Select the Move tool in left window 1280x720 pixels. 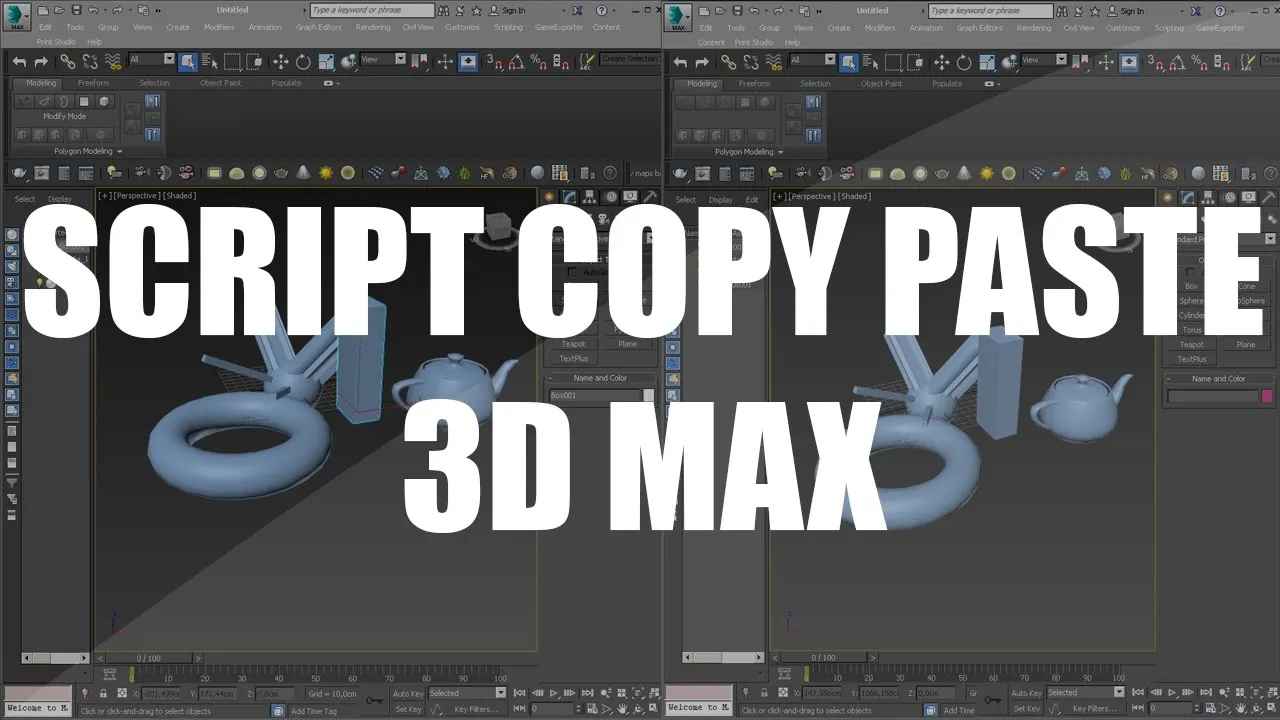point(281,62)
